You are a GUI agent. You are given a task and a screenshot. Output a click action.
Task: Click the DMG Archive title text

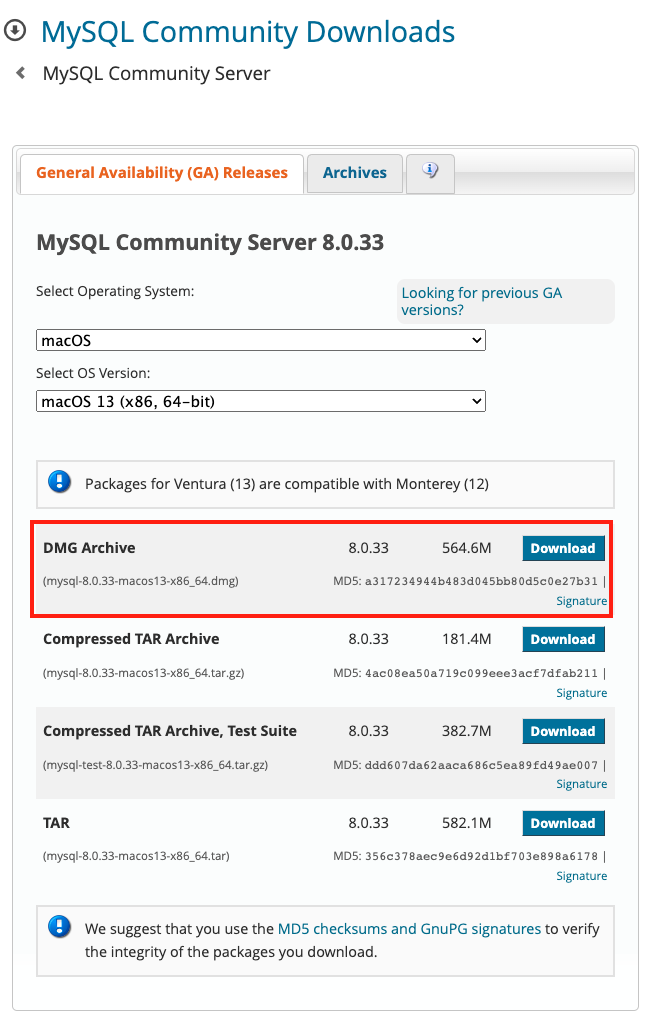(89, 548)
